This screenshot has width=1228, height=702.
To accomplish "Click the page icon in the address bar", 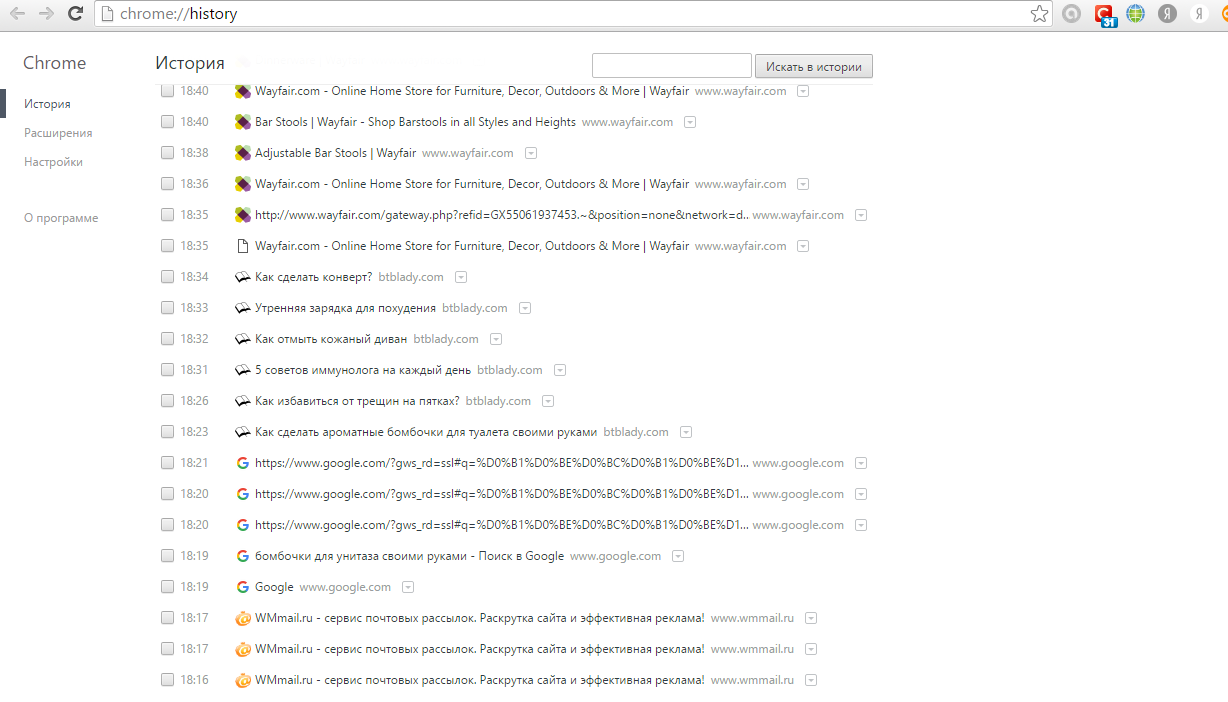I will [x=108, y=14].
